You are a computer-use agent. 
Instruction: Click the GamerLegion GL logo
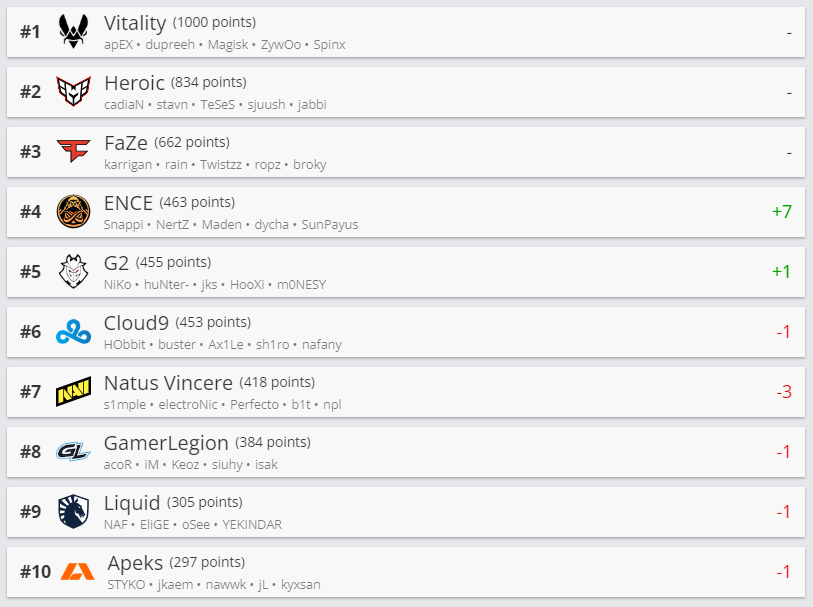click(x=73, y=452)
